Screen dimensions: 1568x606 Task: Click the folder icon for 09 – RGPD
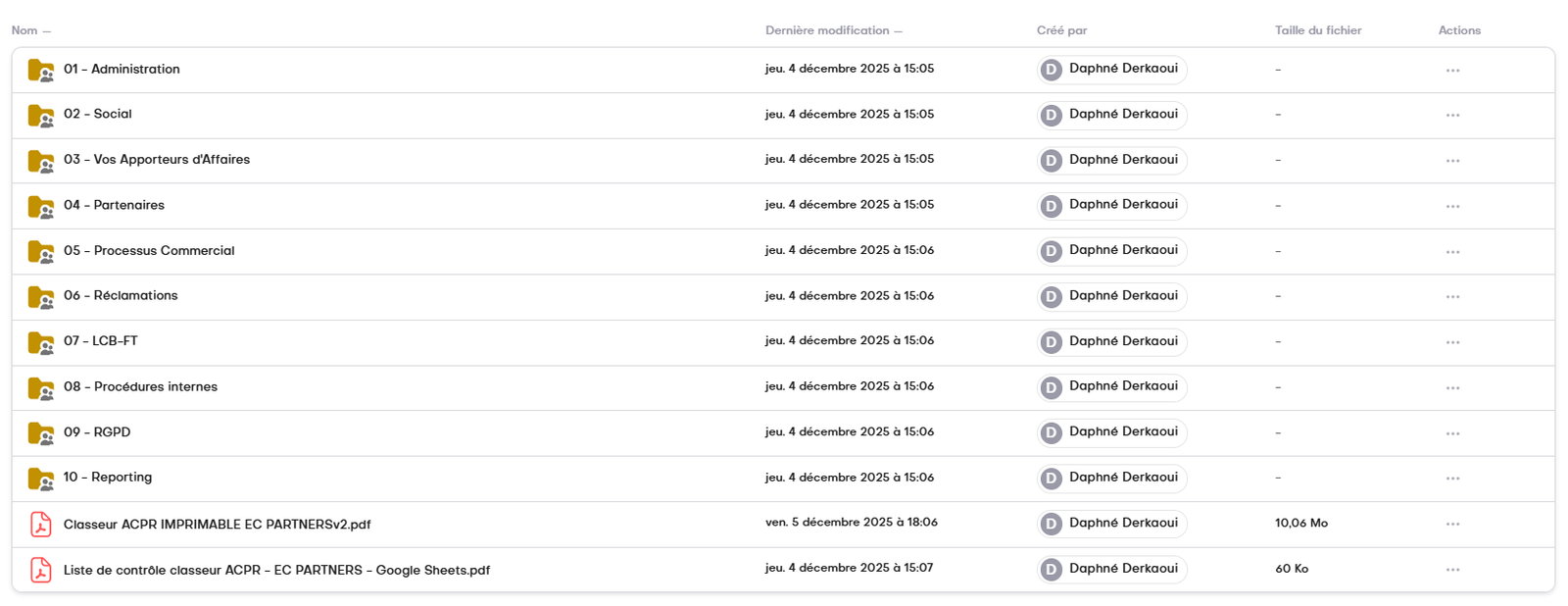pos(41,432)
